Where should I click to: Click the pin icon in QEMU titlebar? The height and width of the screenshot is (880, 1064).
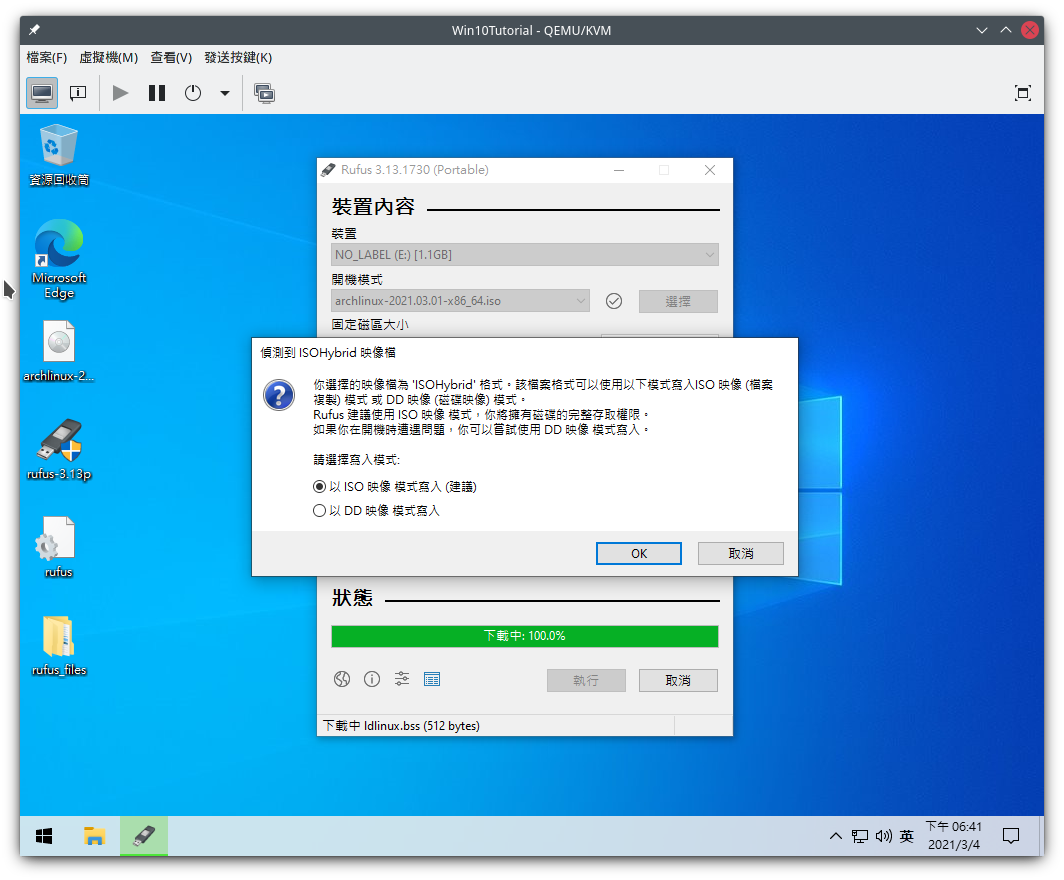(x=34, y=30)
